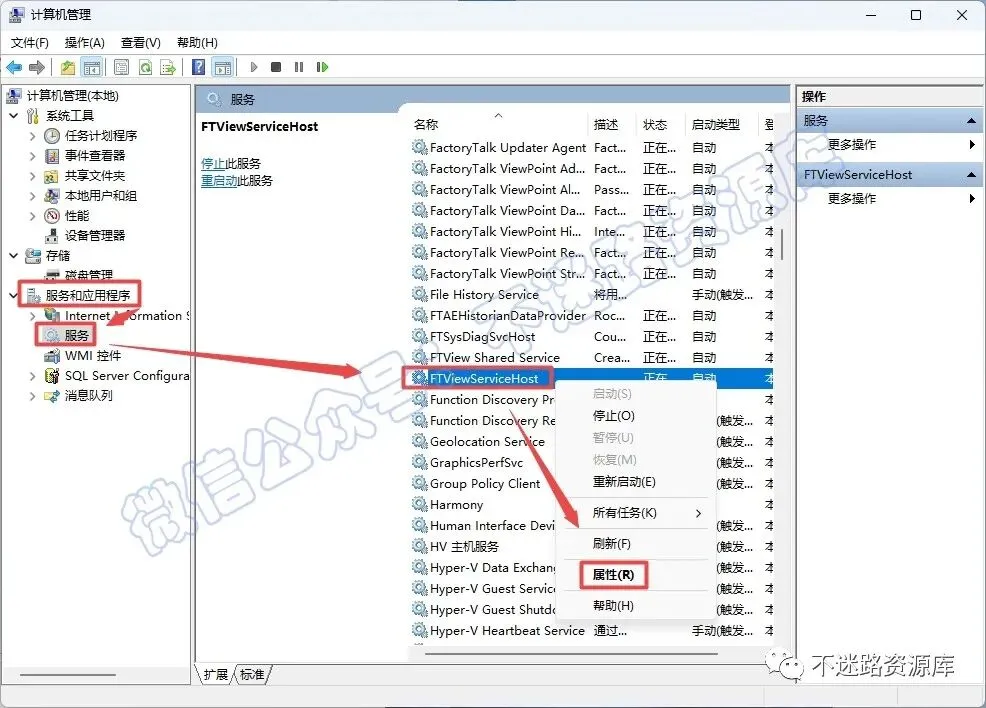Expand the 任务计划程序 node
The image size is (986, 708).
(33, 136)
